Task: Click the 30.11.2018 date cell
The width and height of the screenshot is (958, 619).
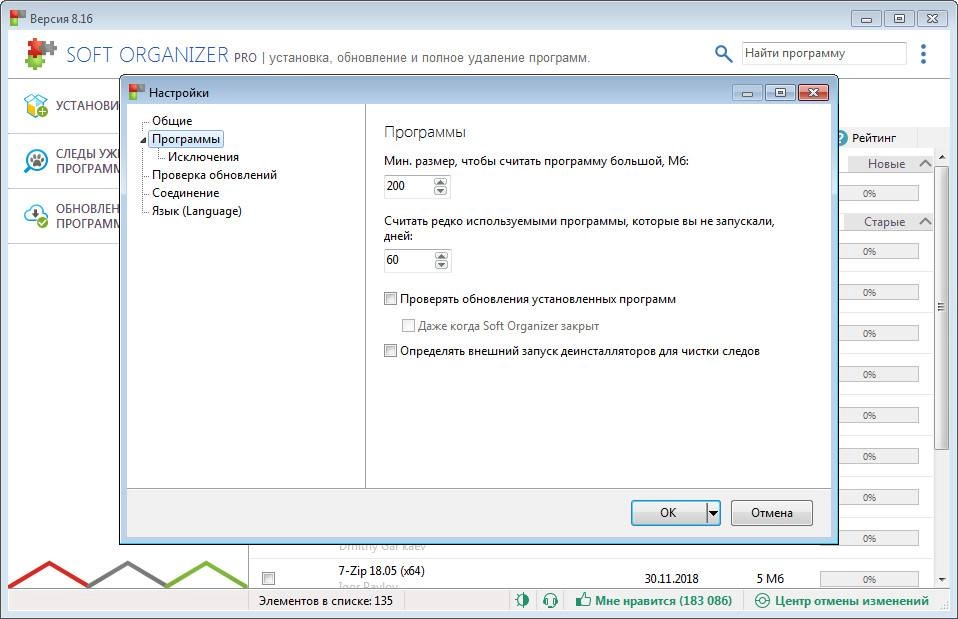Action: tap(671, 578)
